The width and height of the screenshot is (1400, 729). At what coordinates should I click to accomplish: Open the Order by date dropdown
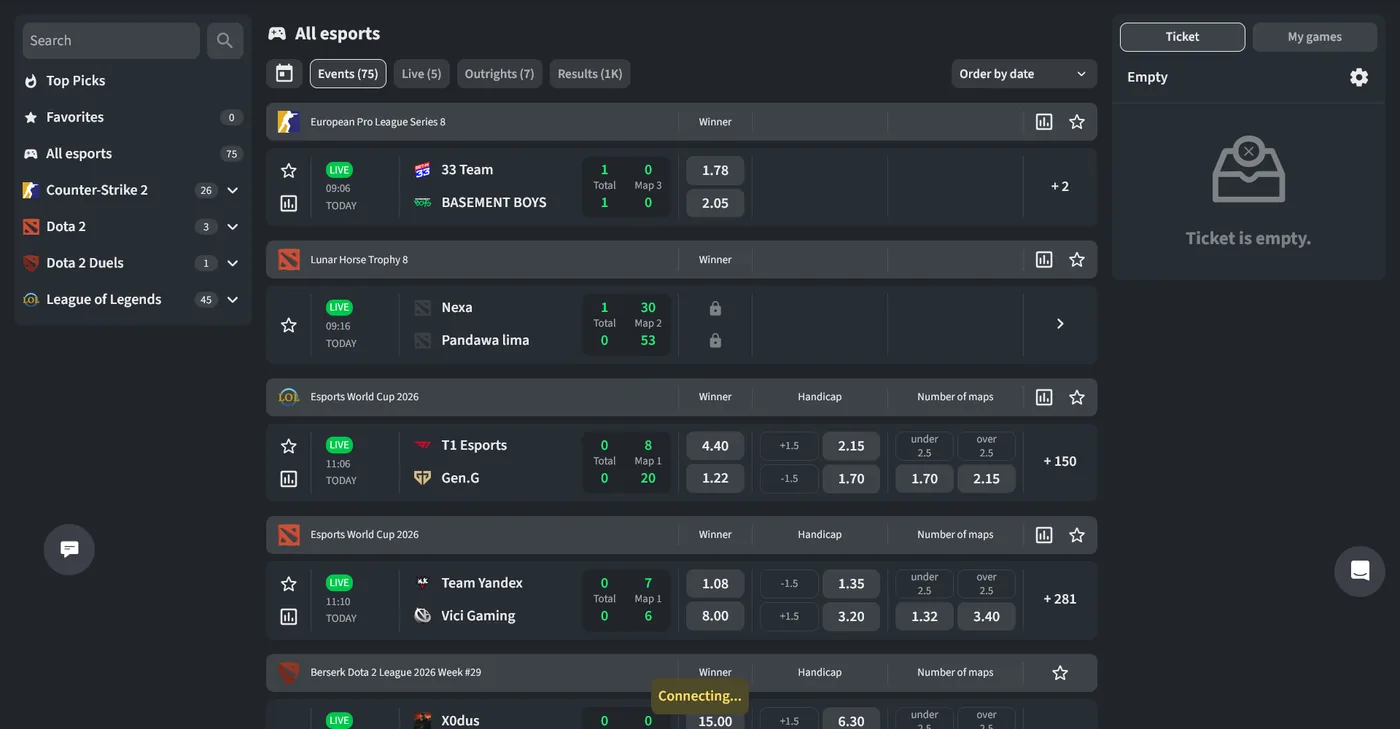tap(1024, 74)
